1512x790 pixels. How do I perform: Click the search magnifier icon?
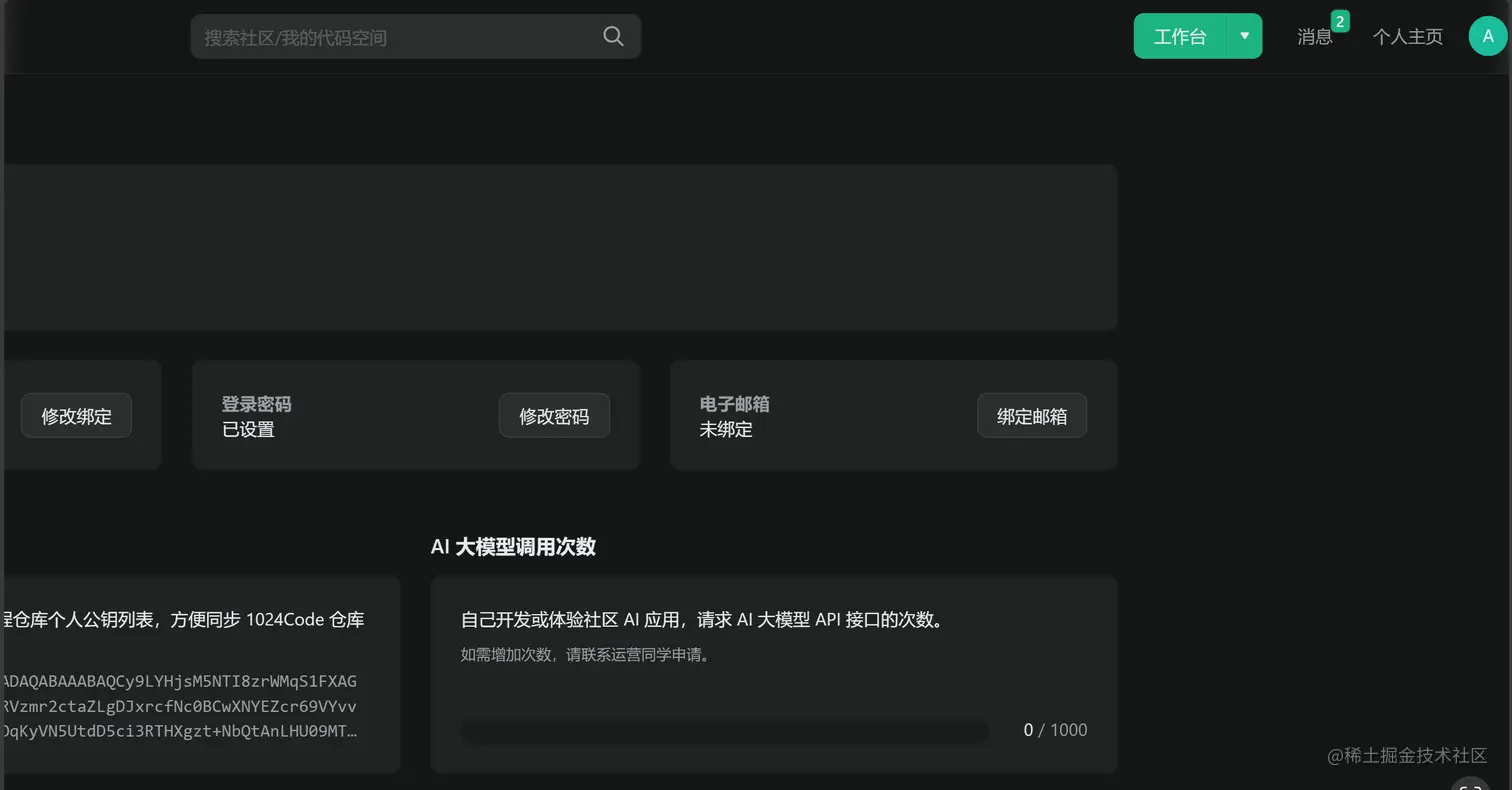(x=613, y=36)
